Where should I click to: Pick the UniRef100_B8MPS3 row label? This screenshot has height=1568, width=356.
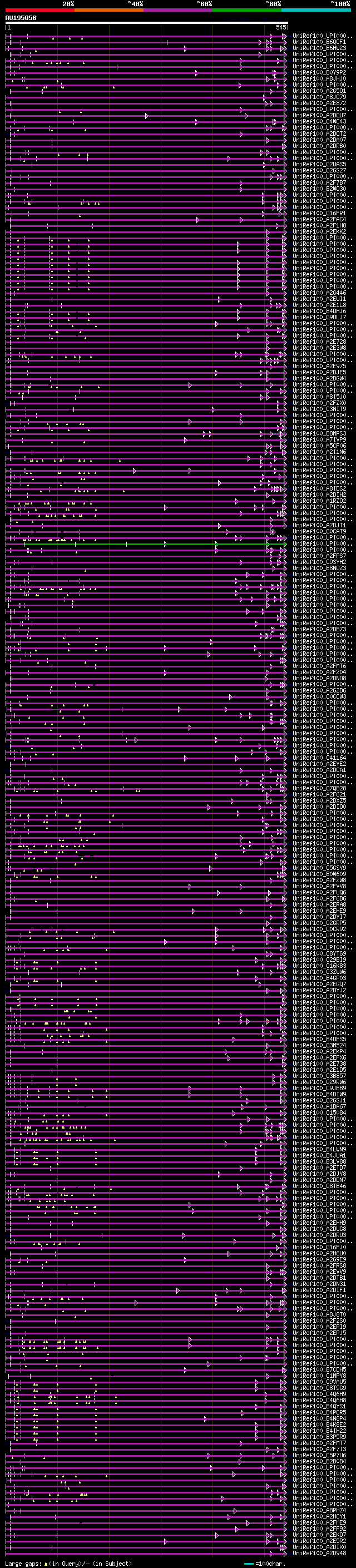319,433
